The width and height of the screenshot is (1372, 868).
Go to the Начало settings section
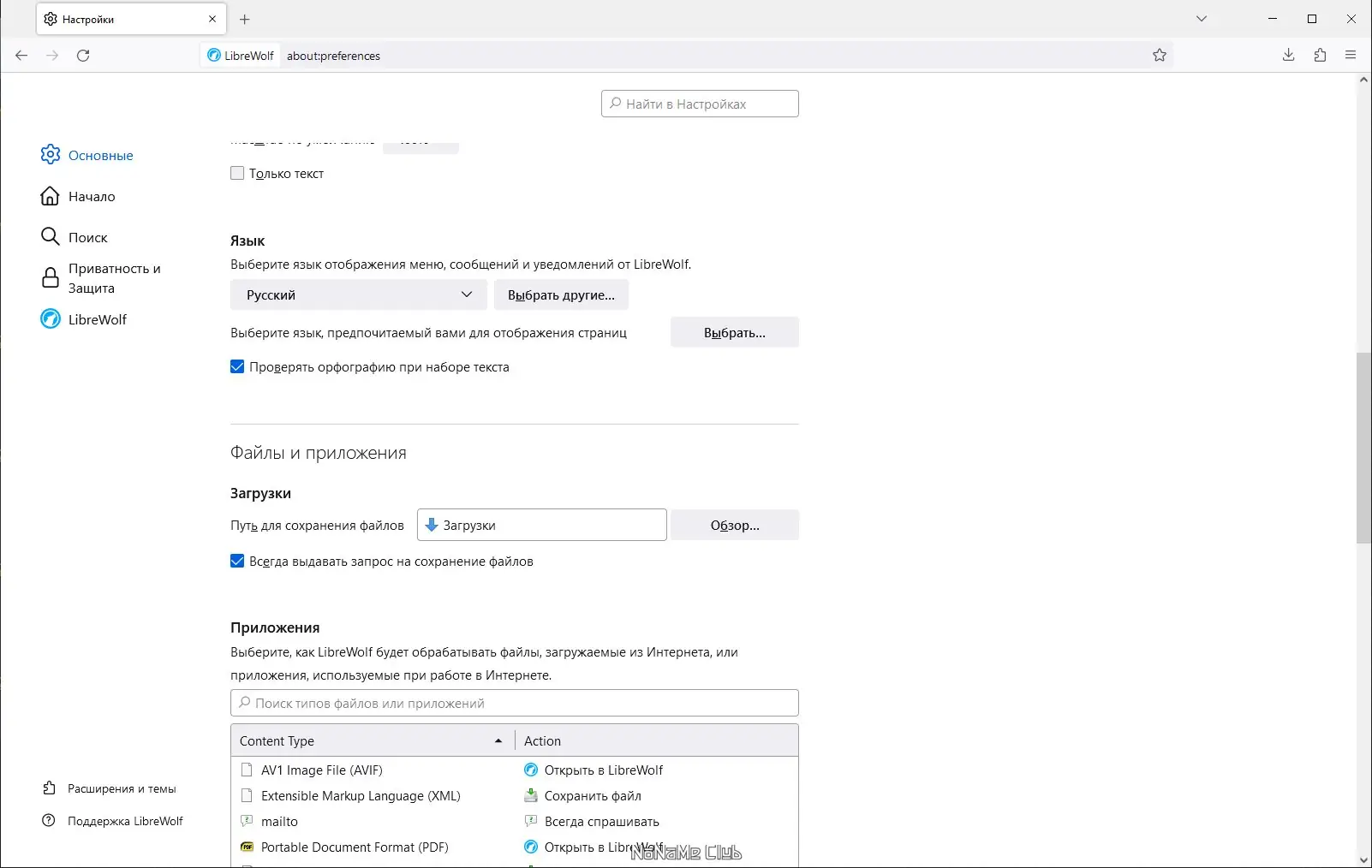pos(91,197)
